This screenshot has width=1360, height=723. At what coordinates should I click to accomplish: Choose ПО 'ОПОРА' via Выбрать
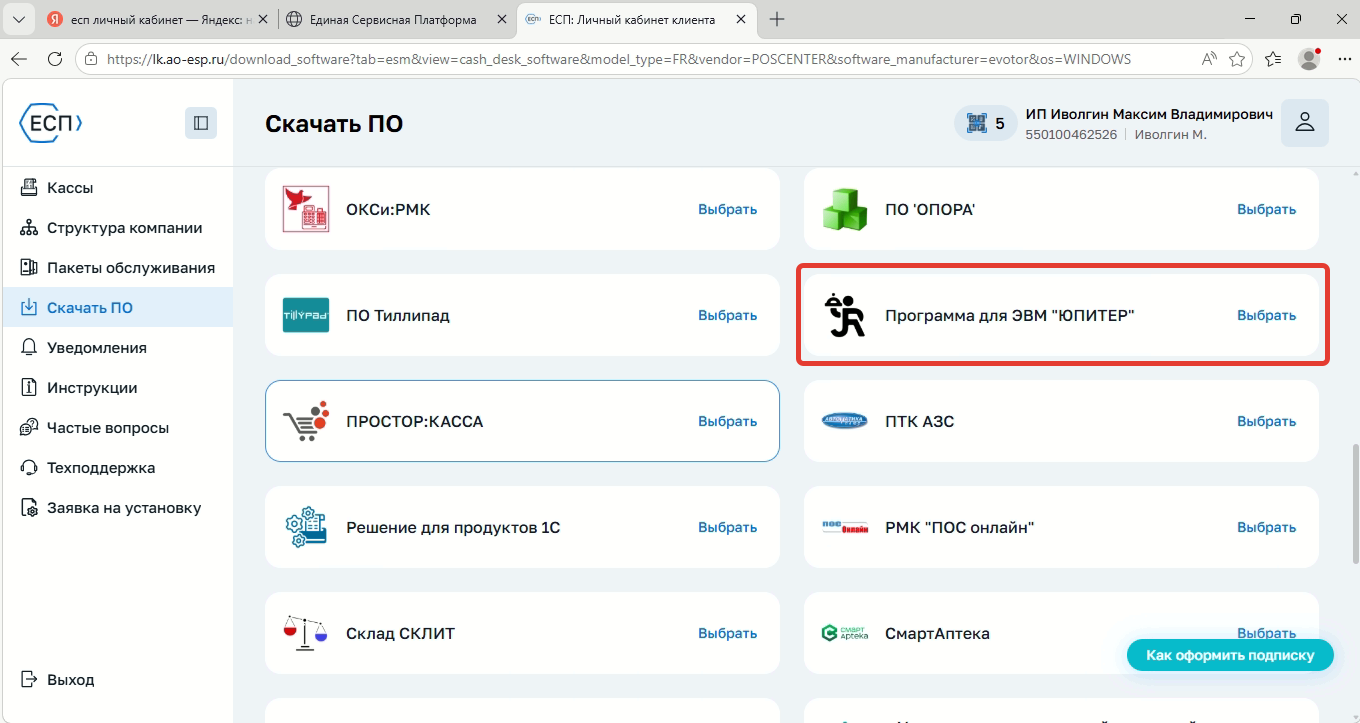point(1266,209)
